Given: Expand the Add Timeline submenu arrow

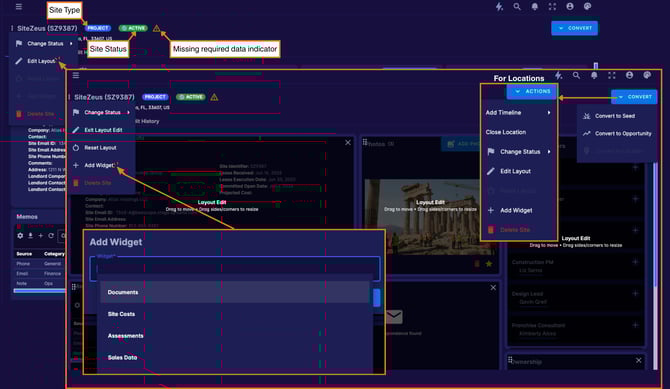Looking at the screenshot, I should [549, 113].
